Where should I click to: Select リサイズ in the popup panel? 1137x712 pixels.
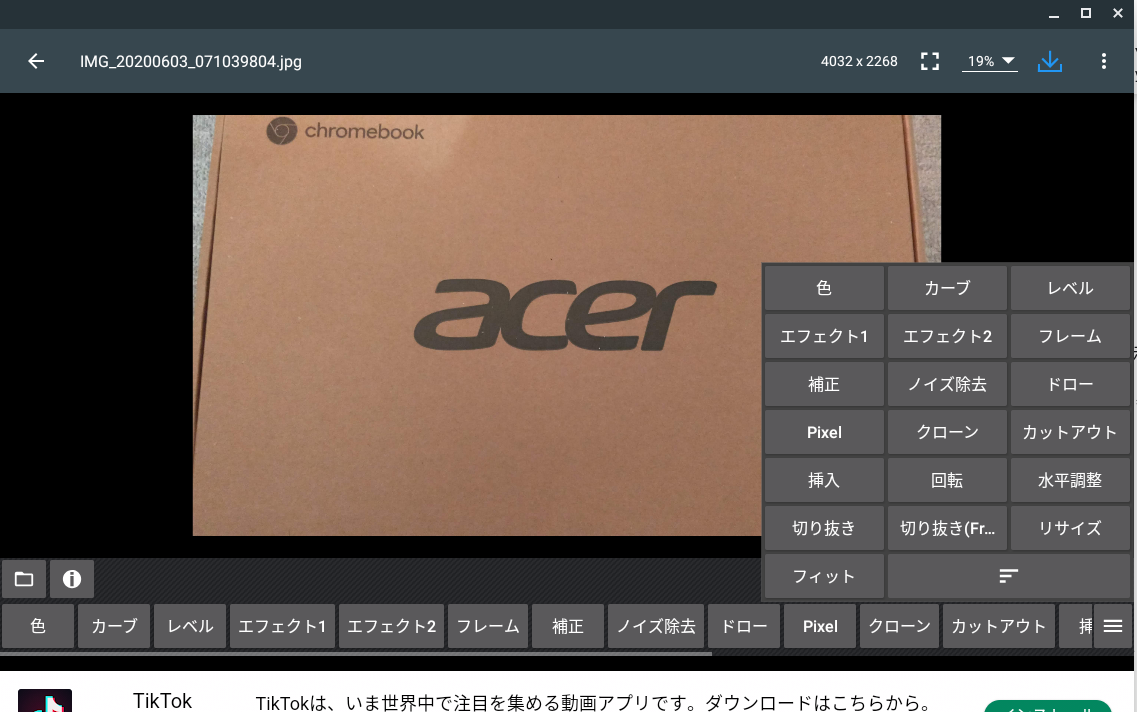click(1070, 528)
